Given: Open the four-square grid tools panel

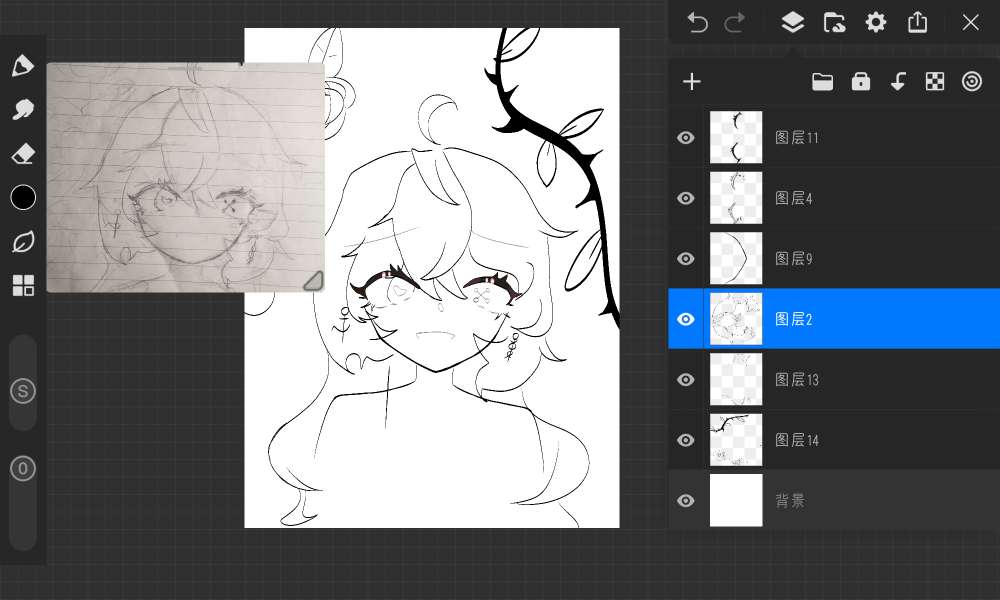Looking at the screenshot, I should pos(22,286).
